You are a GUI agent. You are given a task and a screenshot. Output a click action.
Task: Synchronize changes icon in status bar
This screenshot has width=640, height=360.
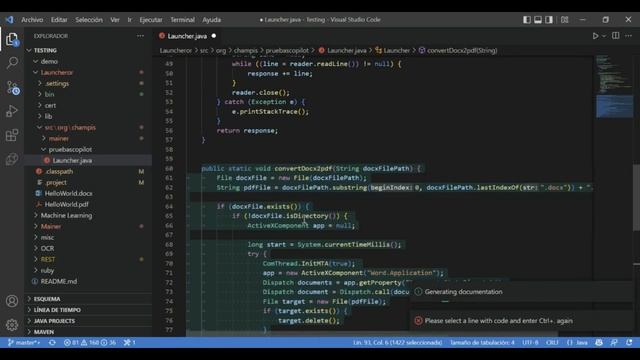point(52,342)
